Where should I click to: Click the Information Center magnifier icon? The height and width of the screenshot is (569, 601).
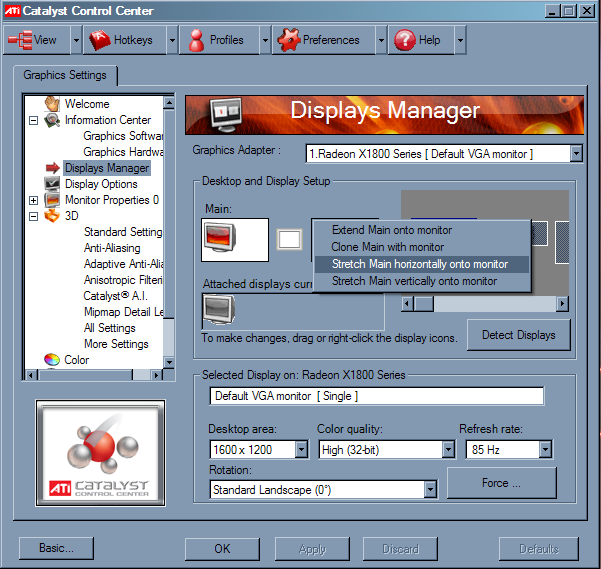coord(52,120)
